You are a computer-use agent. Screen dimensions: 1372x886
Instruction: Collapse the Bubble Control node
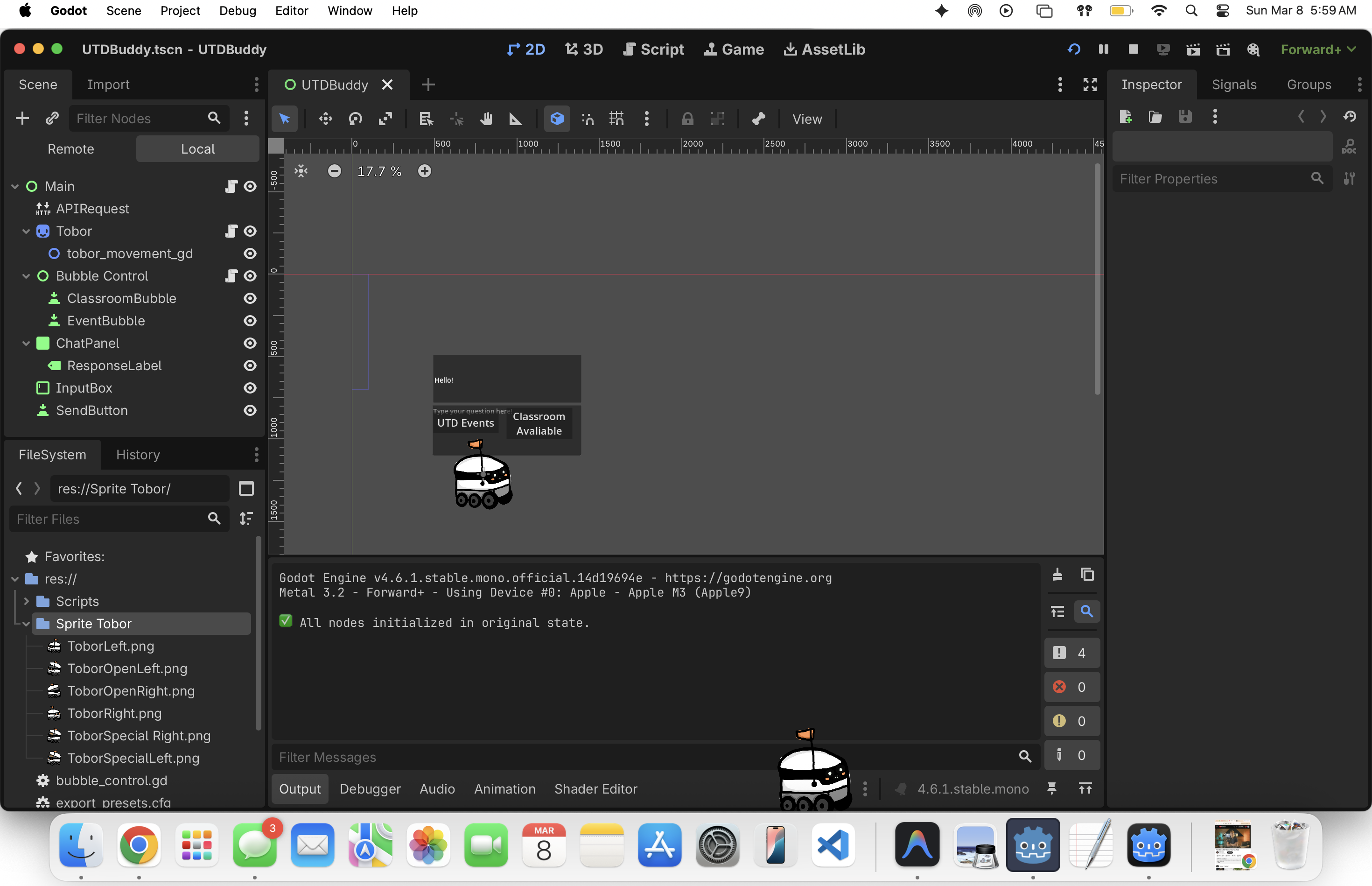pyautogui.click(x=26, y=276)
